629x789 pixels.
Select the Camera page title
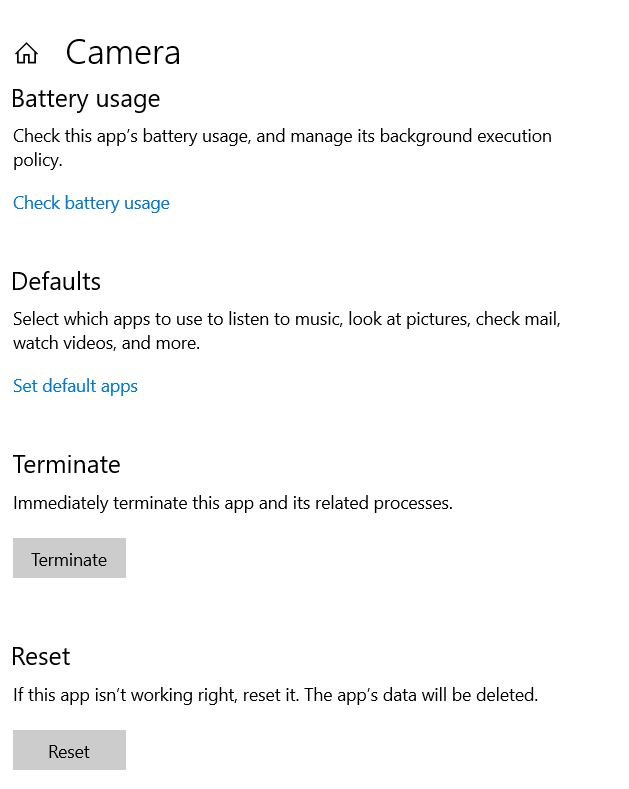click(123, 52)
